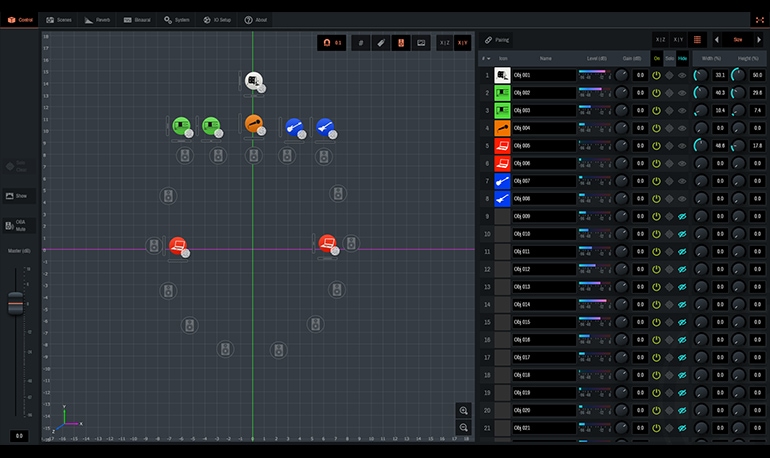The height and width of the screenshot is (458, 770).
Task: Click the guitar icon for Obj 007
Action: coord(502,181)
